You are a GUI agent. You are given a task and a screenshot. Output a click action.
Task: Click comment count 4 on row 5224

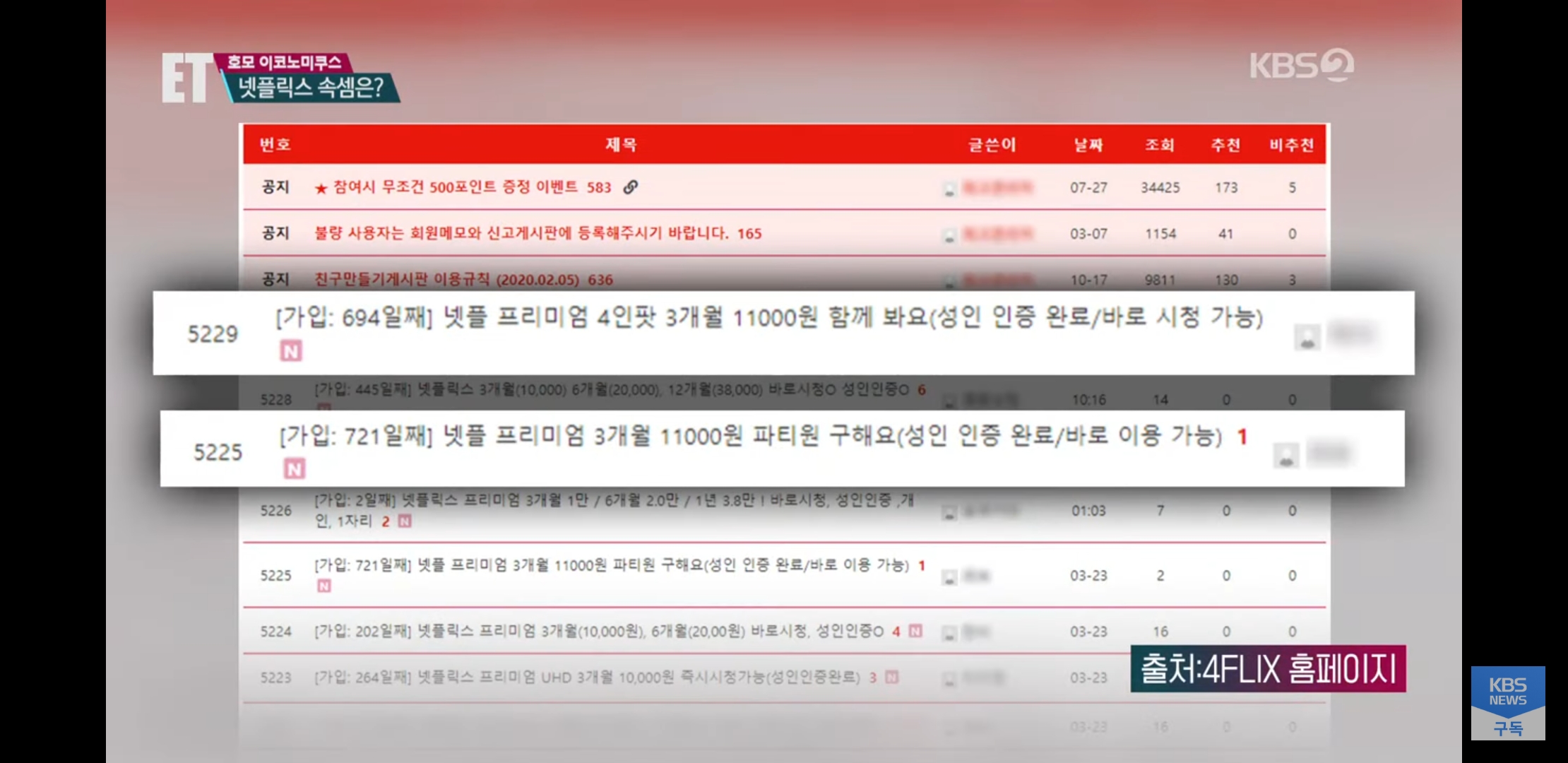pyautogui.click(x=896, y=631)
